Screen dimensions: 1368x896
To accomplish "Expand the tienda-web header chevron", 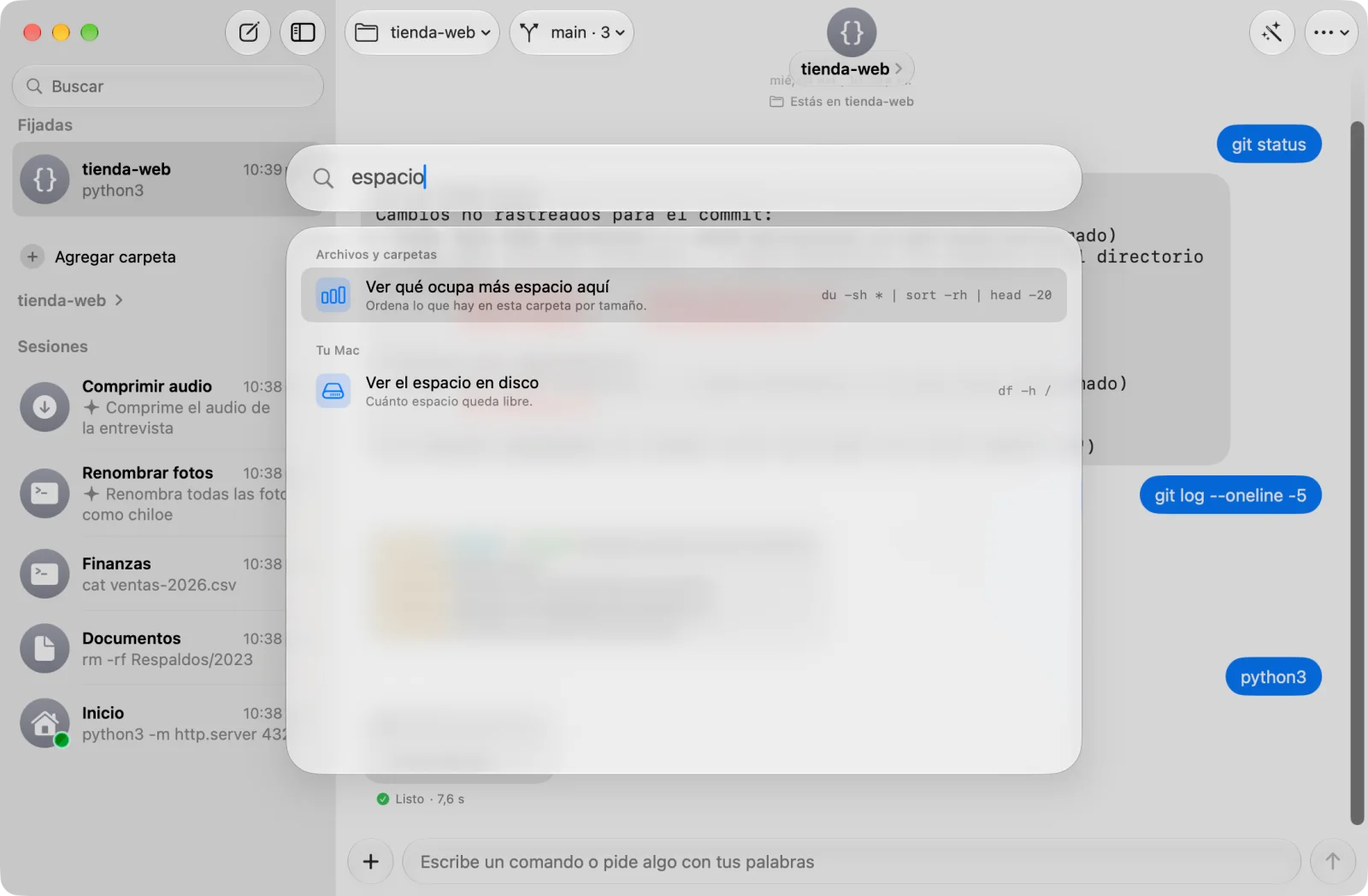I will (899, 68).
